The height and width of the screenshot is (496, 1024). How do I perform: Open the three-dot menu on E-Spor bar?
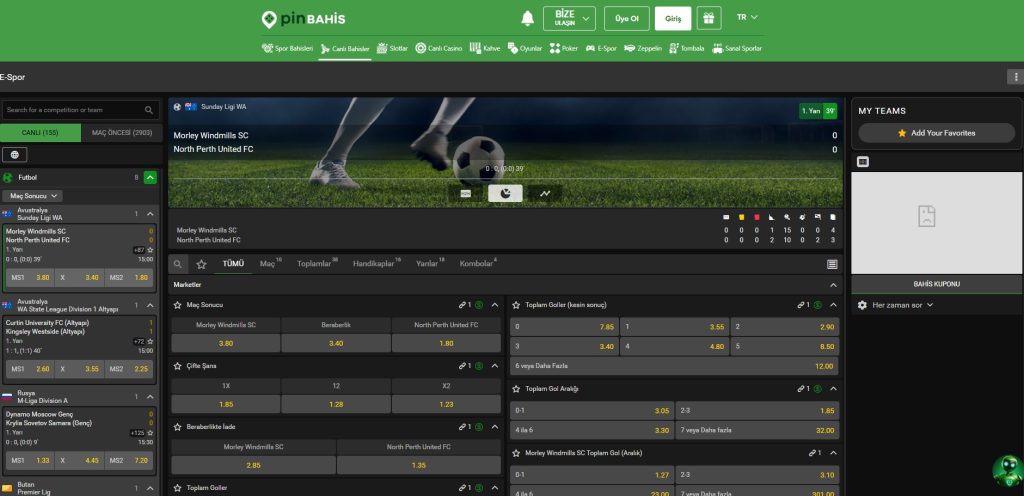click(1014, 77)
